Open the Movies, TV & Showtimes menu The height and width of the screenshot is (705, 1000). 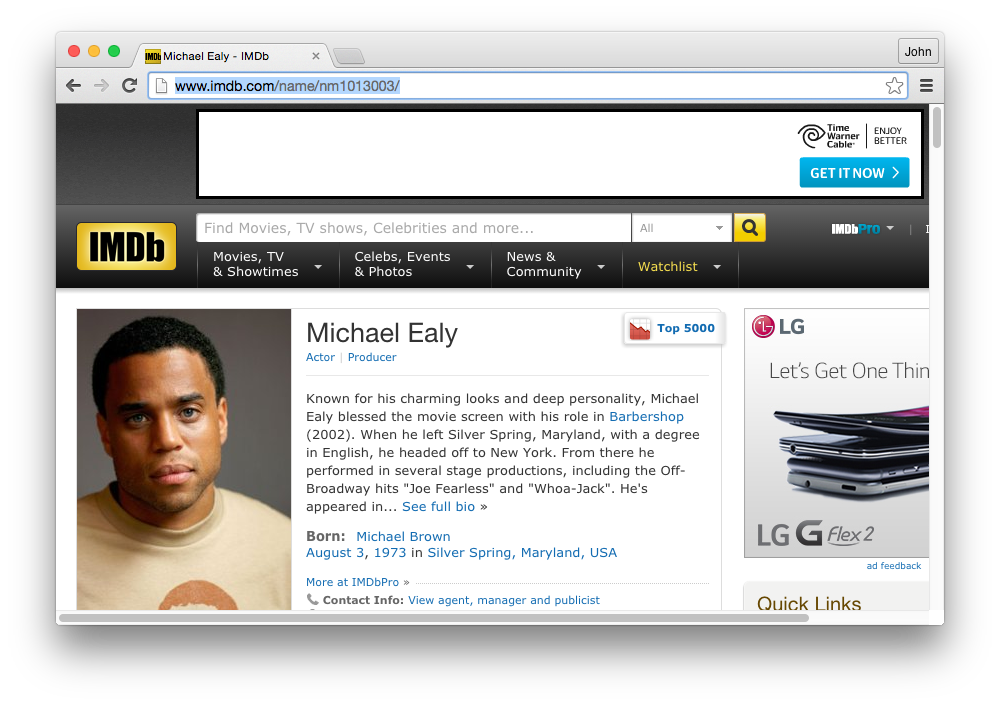point(268,264)
